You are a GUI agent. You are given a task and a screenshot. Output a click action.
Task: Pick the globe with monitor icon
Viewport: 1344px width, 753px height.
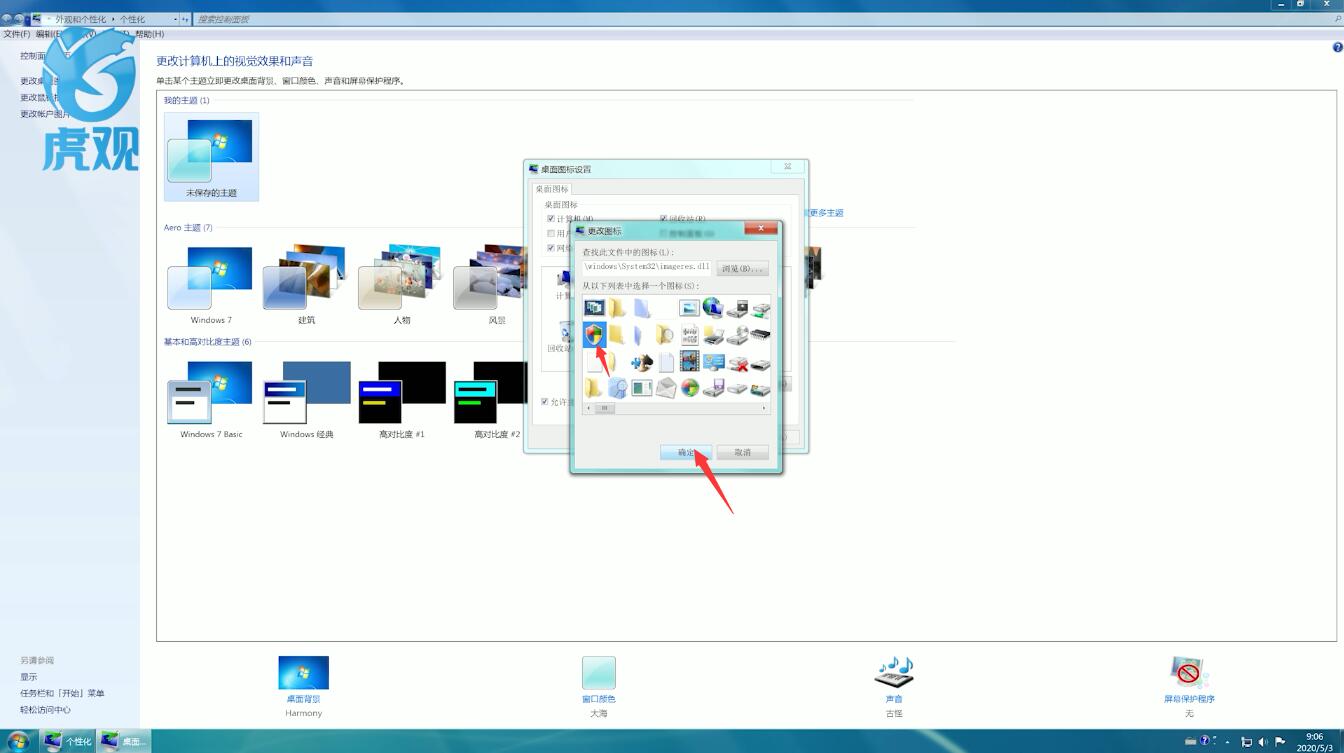pos(713,307)
